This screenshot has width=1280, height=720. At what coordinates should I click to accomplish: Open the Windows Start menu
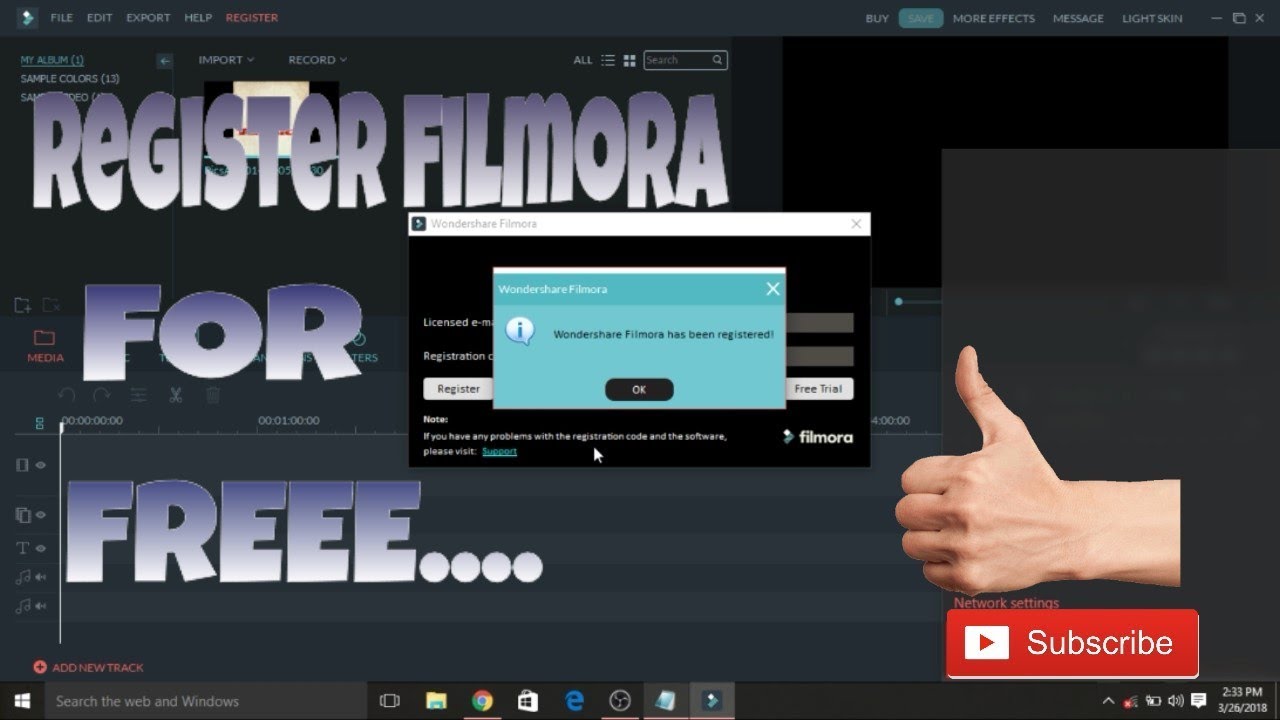[x=22, y=701]
